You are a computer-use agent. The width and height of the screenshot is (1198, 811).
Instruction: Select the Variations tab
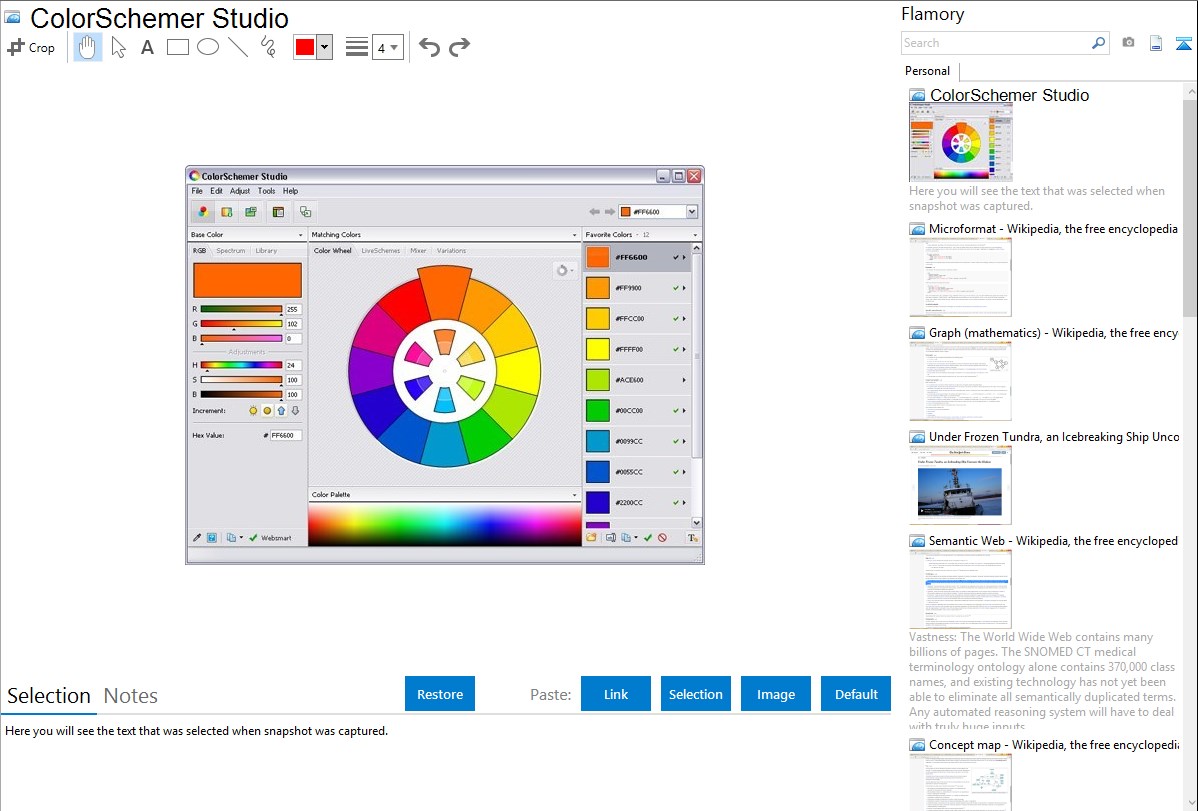click(451, 251)
